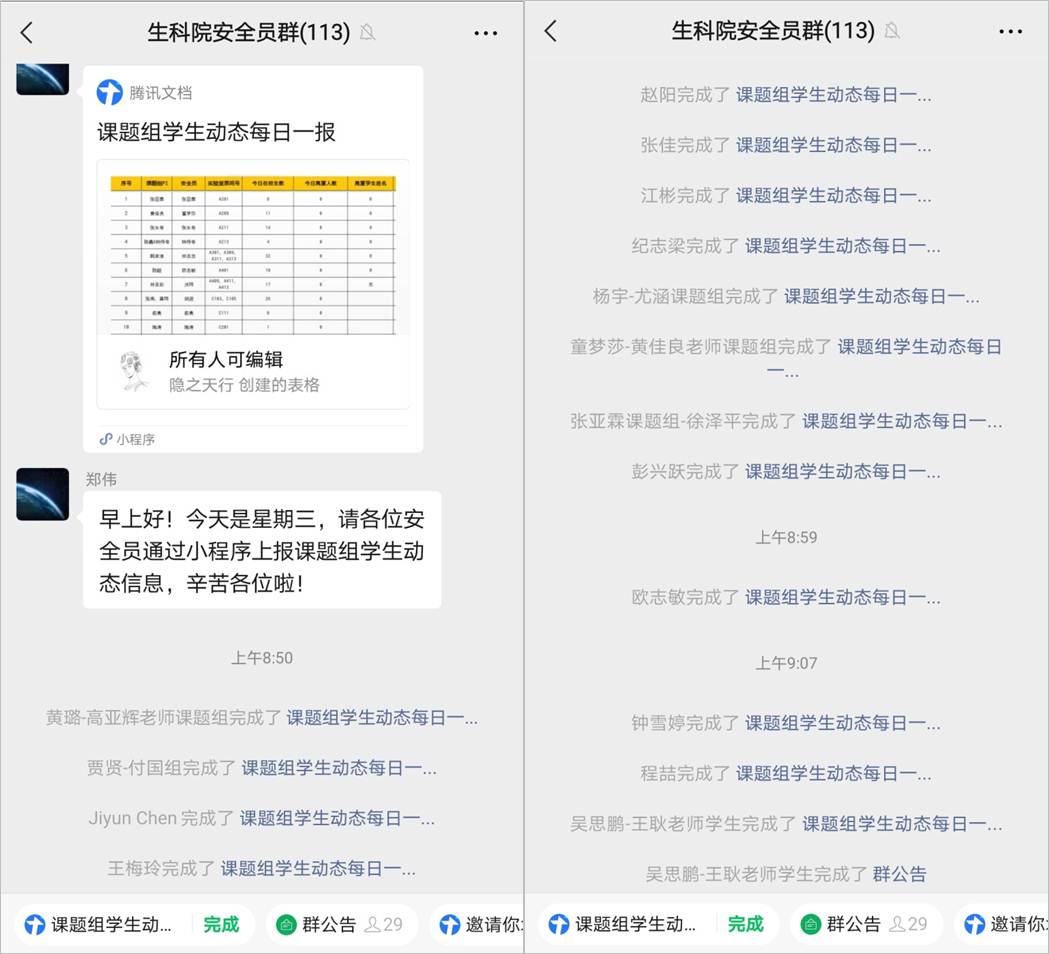Open 课题组学生动态每日一报 card title
1049x954 pixels.
216,132
